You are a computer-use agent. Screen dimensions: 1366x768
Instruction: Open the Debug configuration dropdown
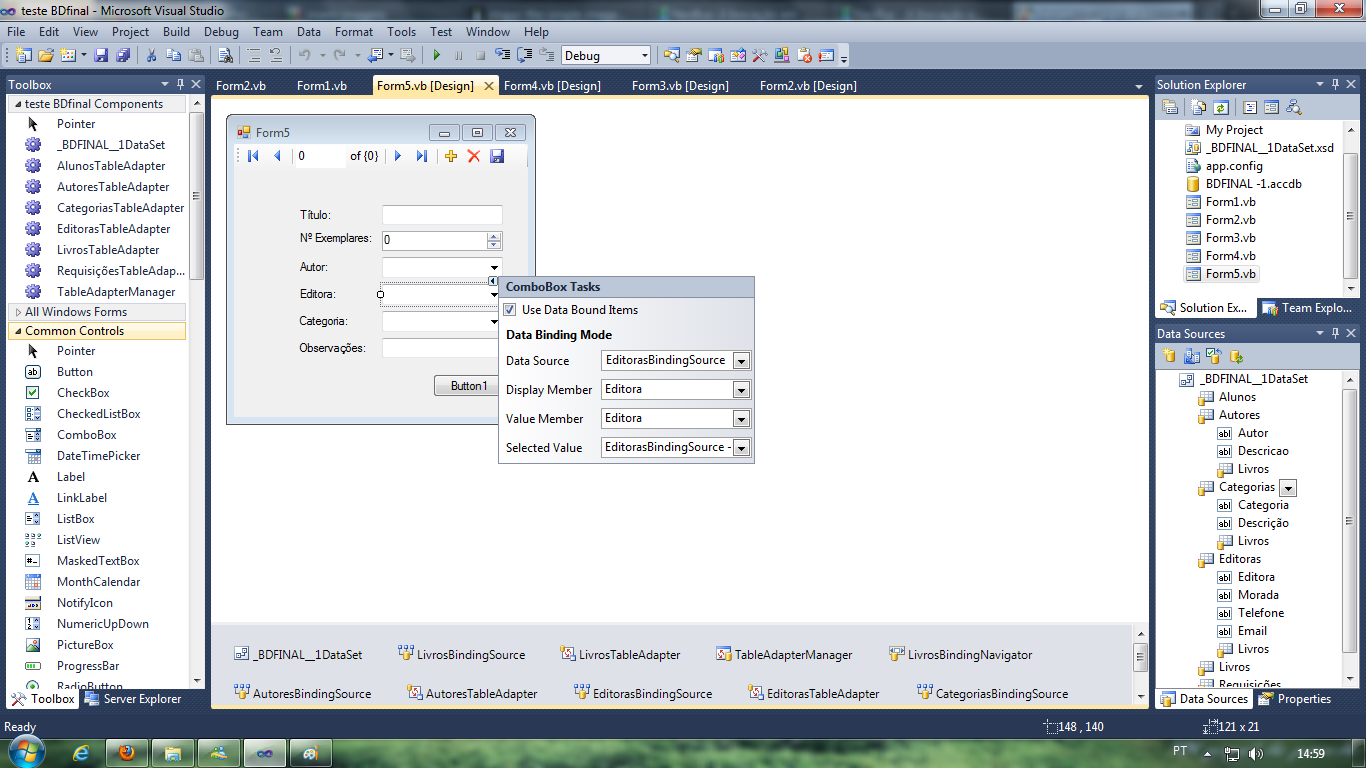click(644, 56)
